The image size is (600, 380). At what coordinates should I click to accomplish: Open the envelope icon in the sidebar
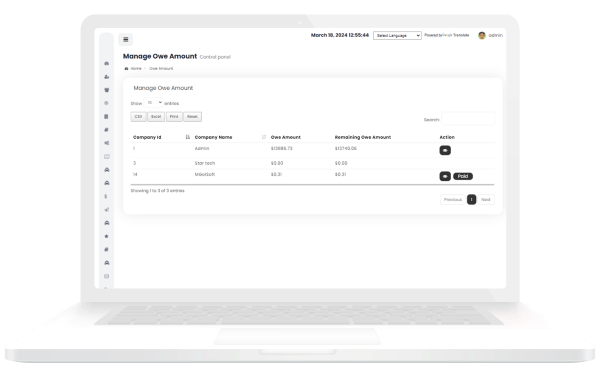pos(106,276)
